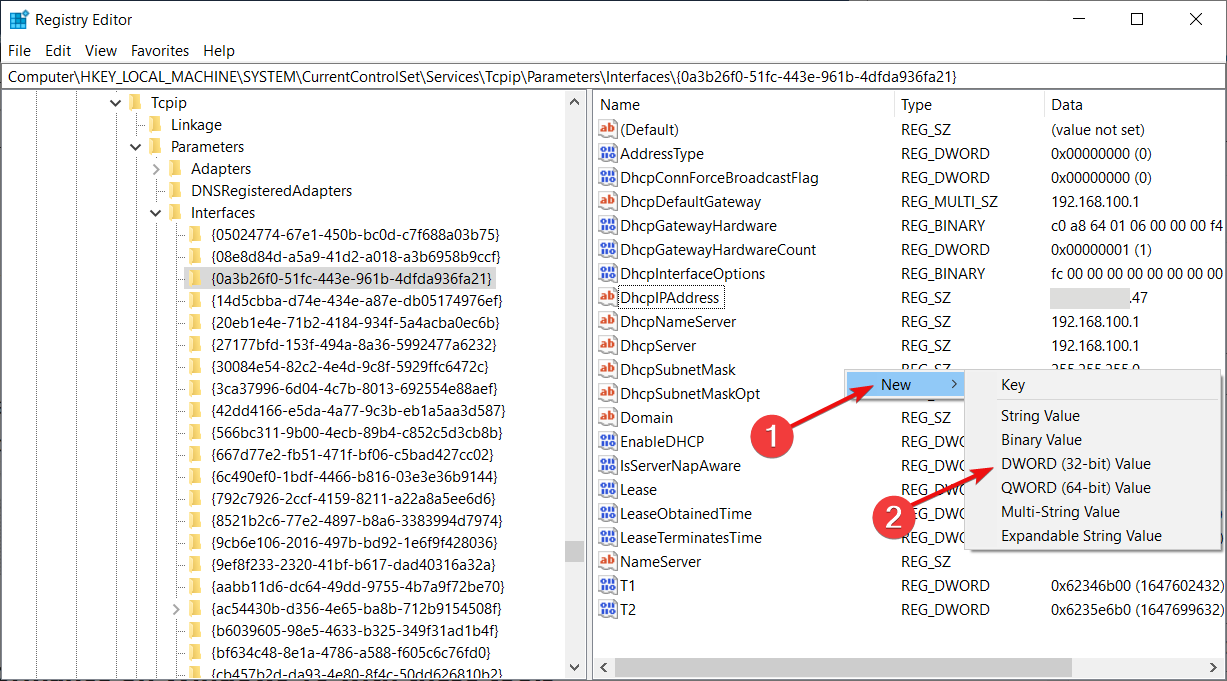Open the View menu

pyautogui.click(x=101, y=50)
